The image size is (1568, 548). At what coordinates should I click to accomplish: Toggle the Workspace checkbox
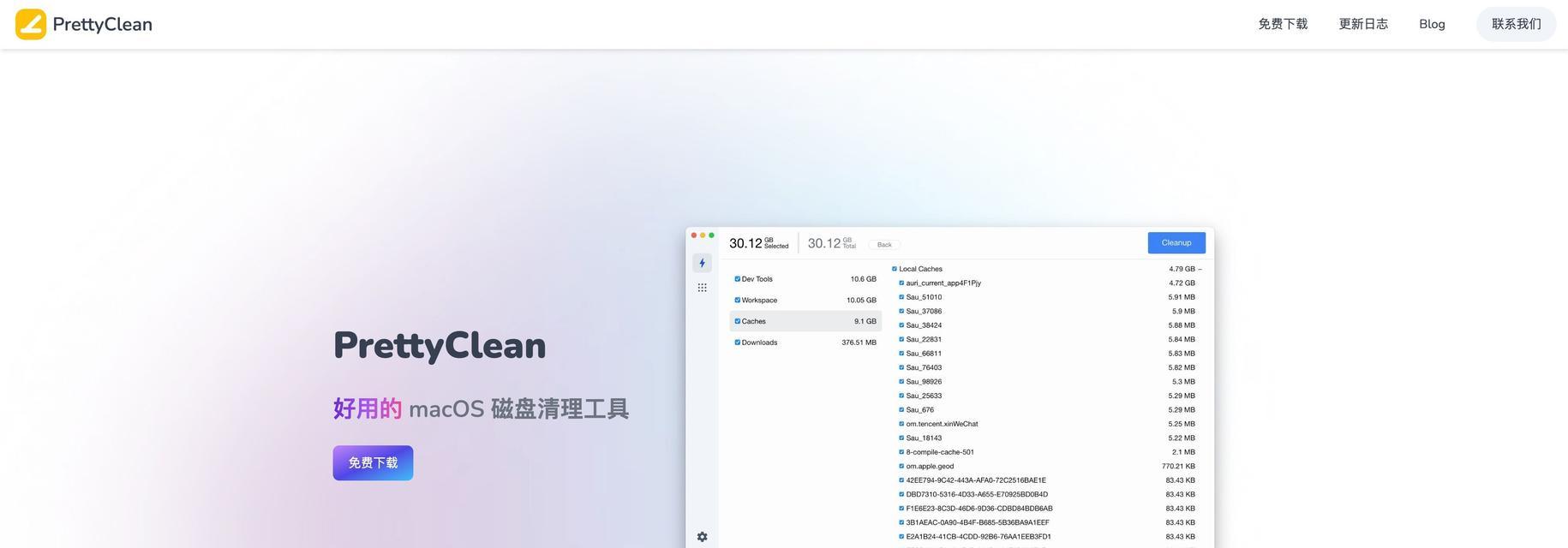[x=737, y=300]
